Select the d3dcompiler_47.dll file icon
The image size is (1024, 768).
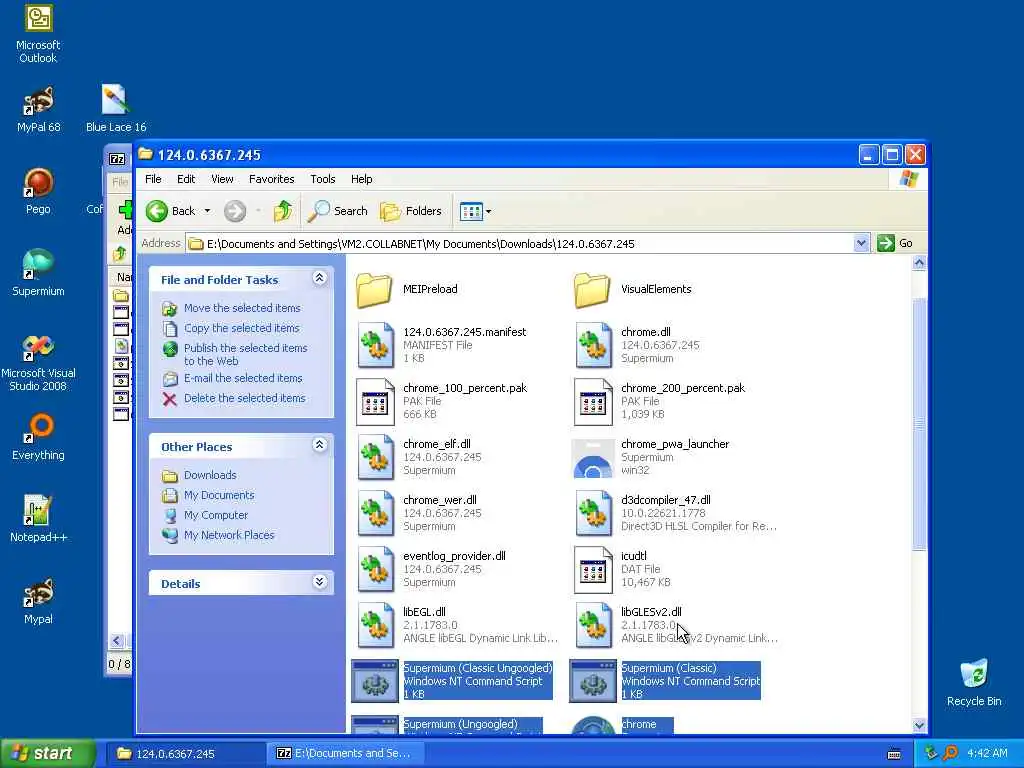pos(594,513)
